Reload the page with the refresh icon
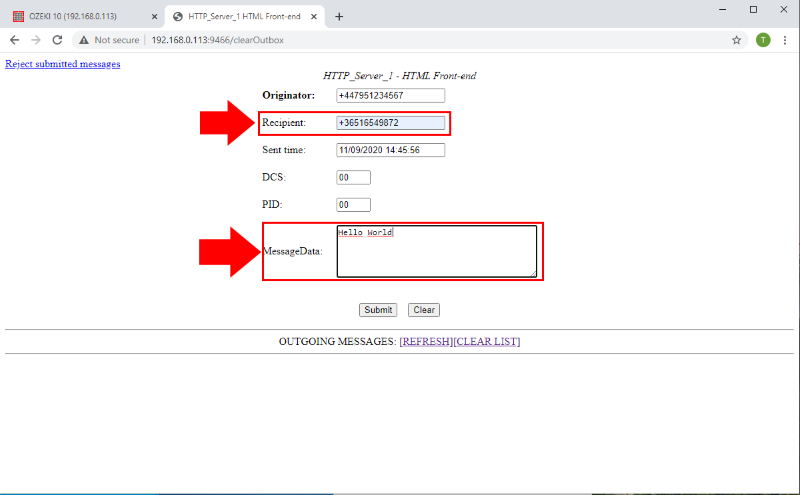This screenshot has height=495, width=800. 57,40
